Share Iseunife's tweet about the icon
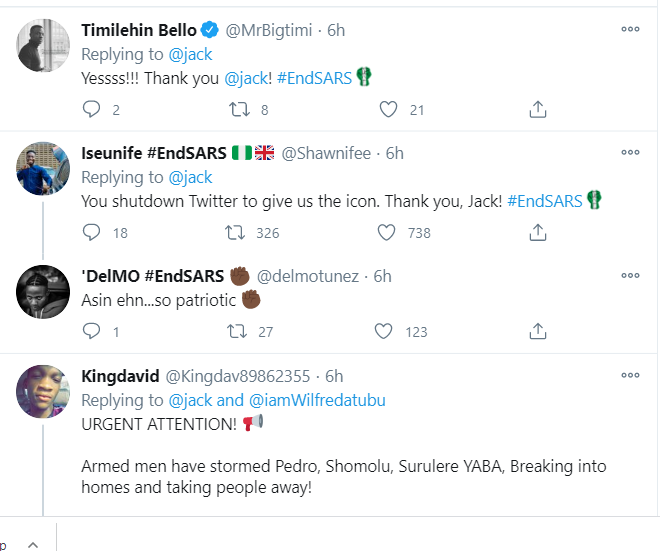 click(536, 232)
